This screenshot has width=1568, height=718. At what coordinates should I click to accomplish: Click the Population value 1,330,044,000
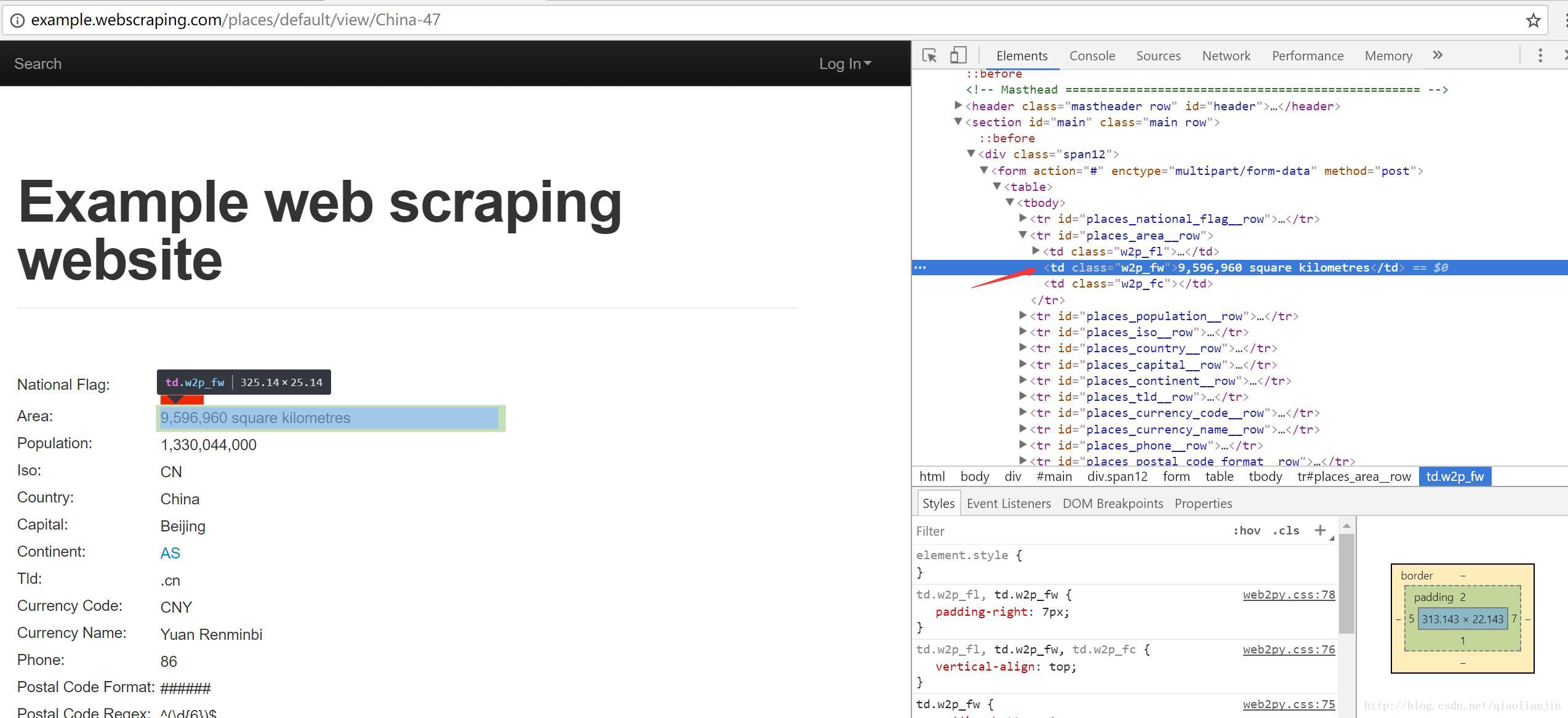pos(208,445)
